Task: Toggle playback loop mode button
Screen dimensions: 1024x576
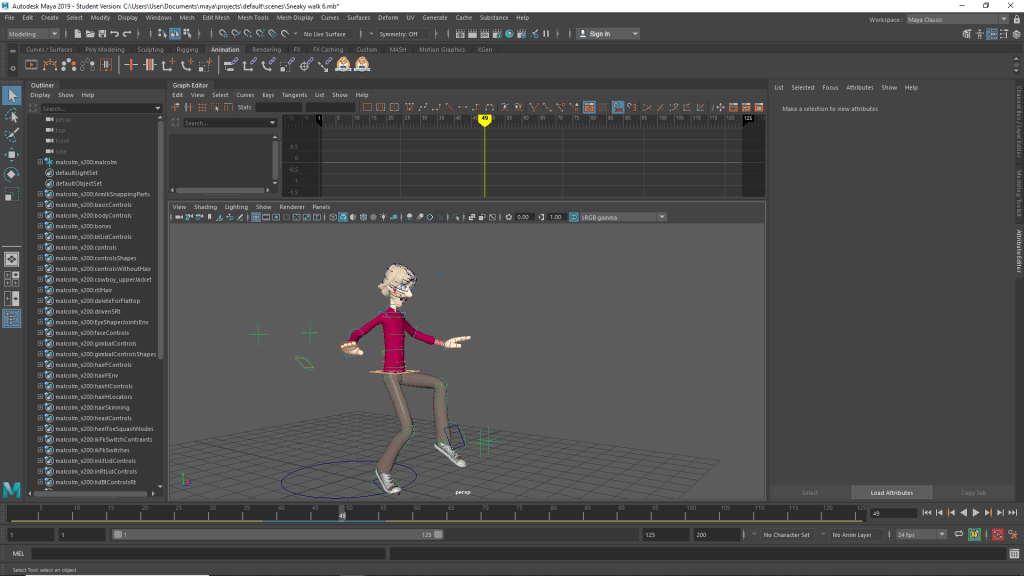Action: [x=960, y=535]
